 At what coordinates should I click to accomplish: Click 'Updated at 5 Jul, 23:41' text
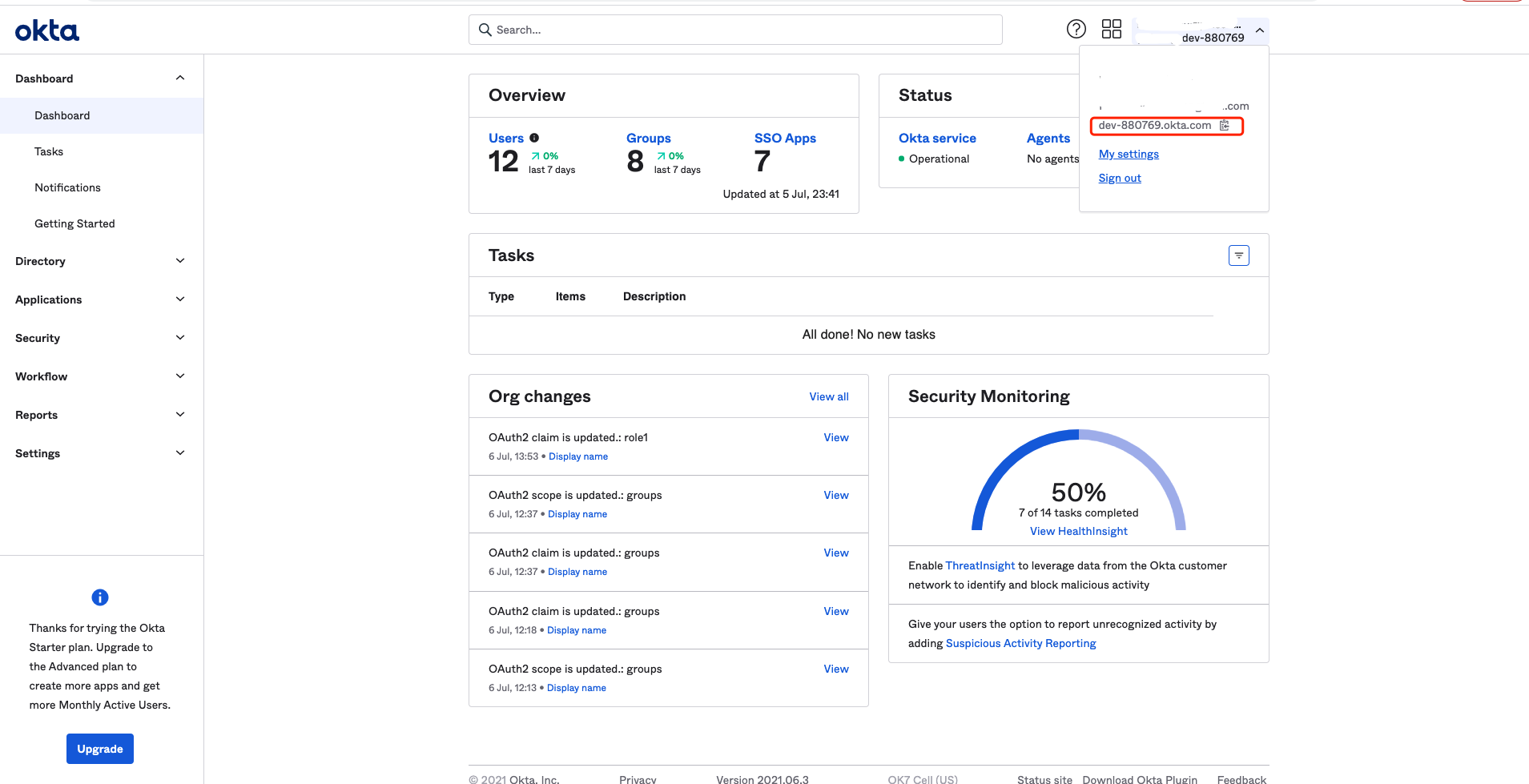[781, 194]
